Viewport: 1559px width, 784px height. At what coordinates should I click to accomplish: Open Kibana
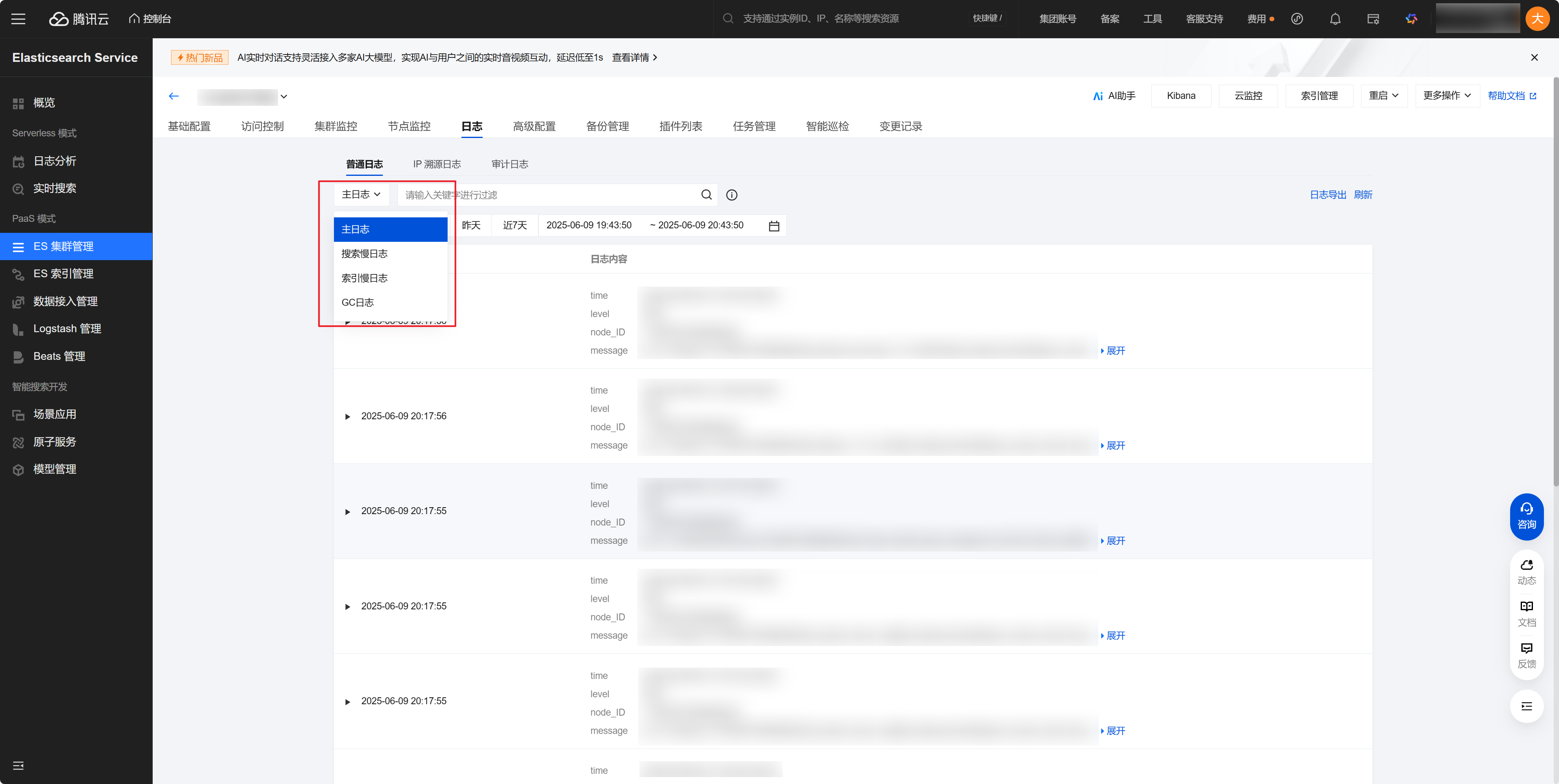(1181, 96)
